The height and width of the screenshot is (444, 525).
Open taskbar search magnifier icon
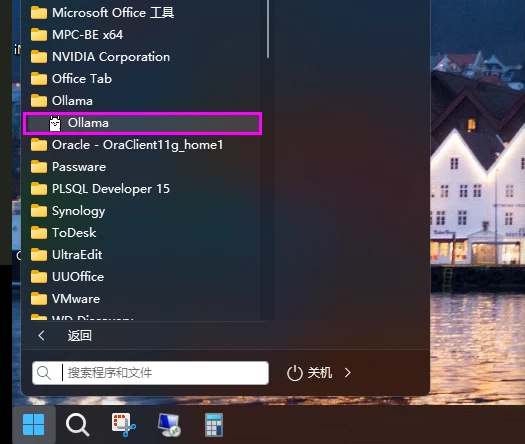pos(78,425)
